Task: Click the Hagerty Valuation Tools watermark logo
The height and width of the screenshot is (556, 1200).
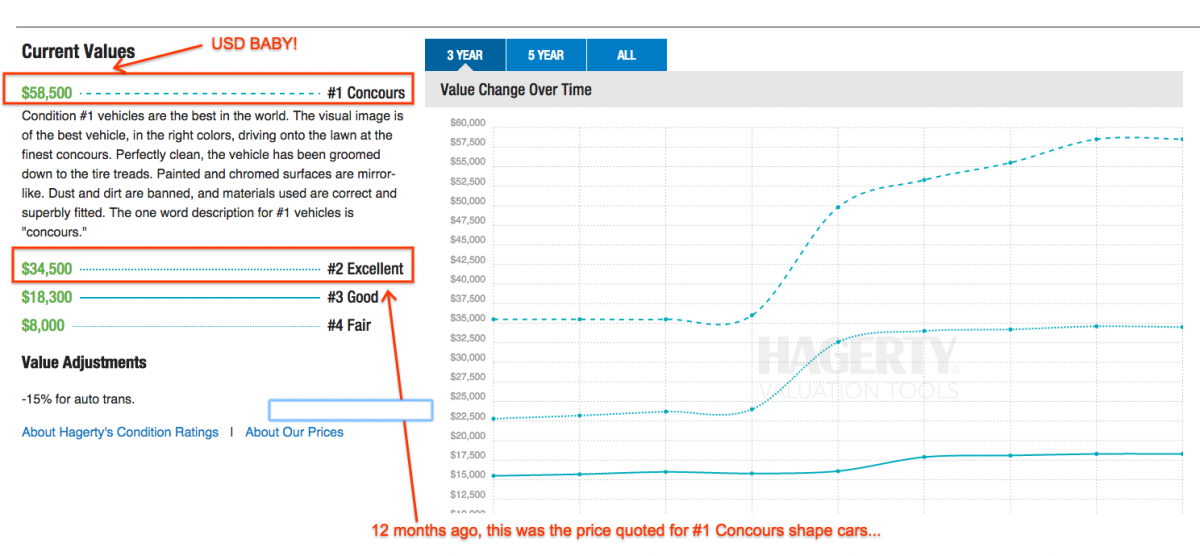Action: point(858,366)
